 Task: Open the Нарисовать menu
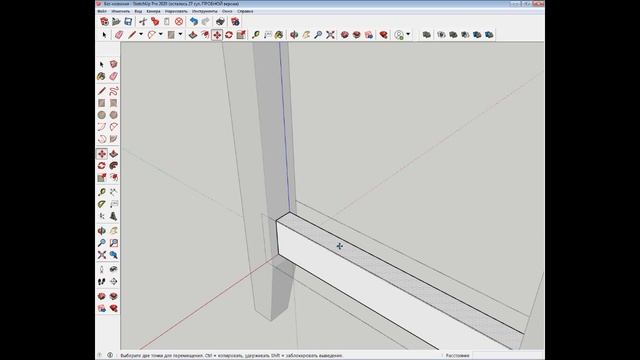pos(176,11)
